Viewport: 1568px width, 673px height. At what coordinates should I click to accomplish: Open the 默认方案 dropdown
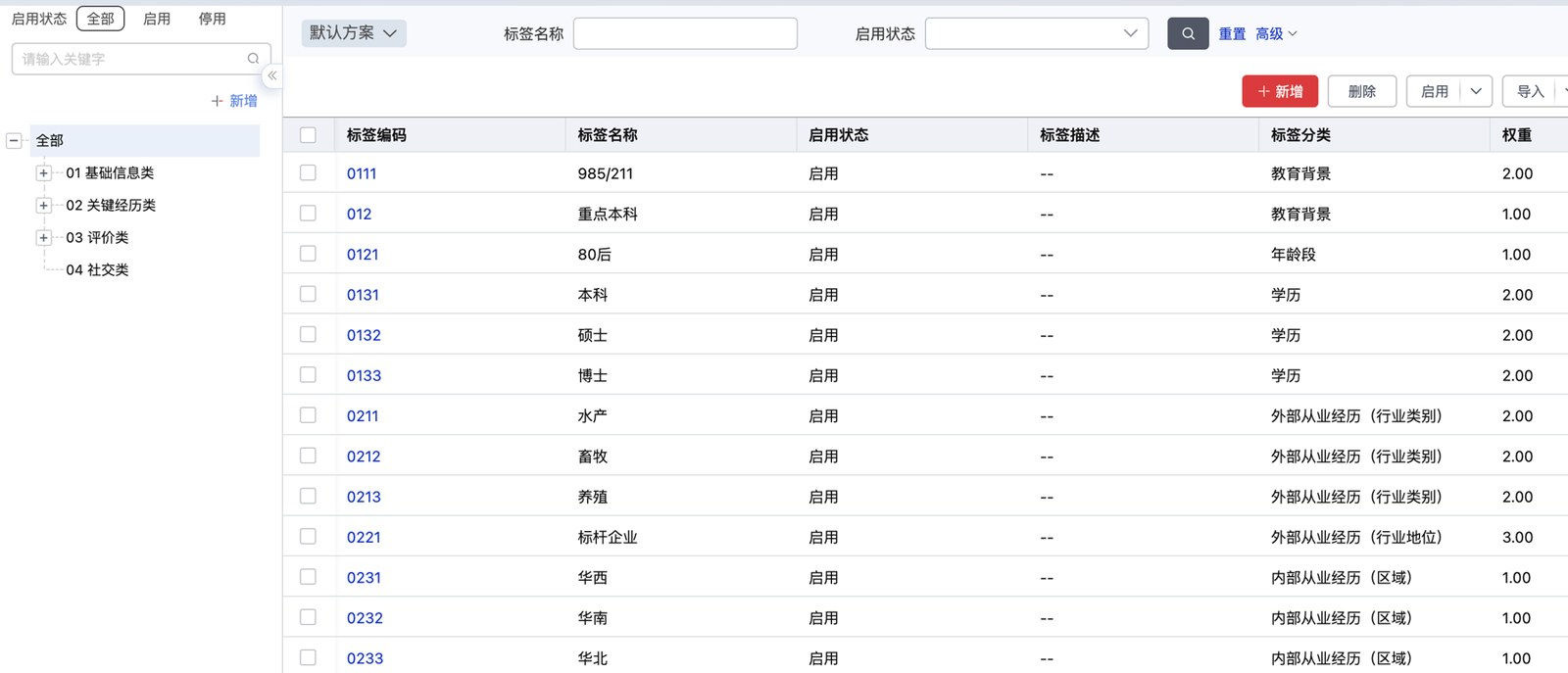(x=354, y=33)
